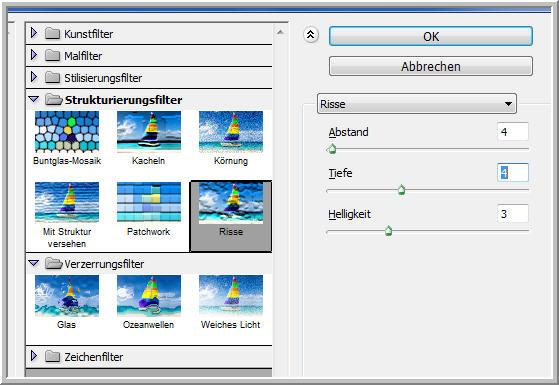Choose the Kacheln filter thumbnail
This screenshot has height=385, width=559.
[149, 132]
